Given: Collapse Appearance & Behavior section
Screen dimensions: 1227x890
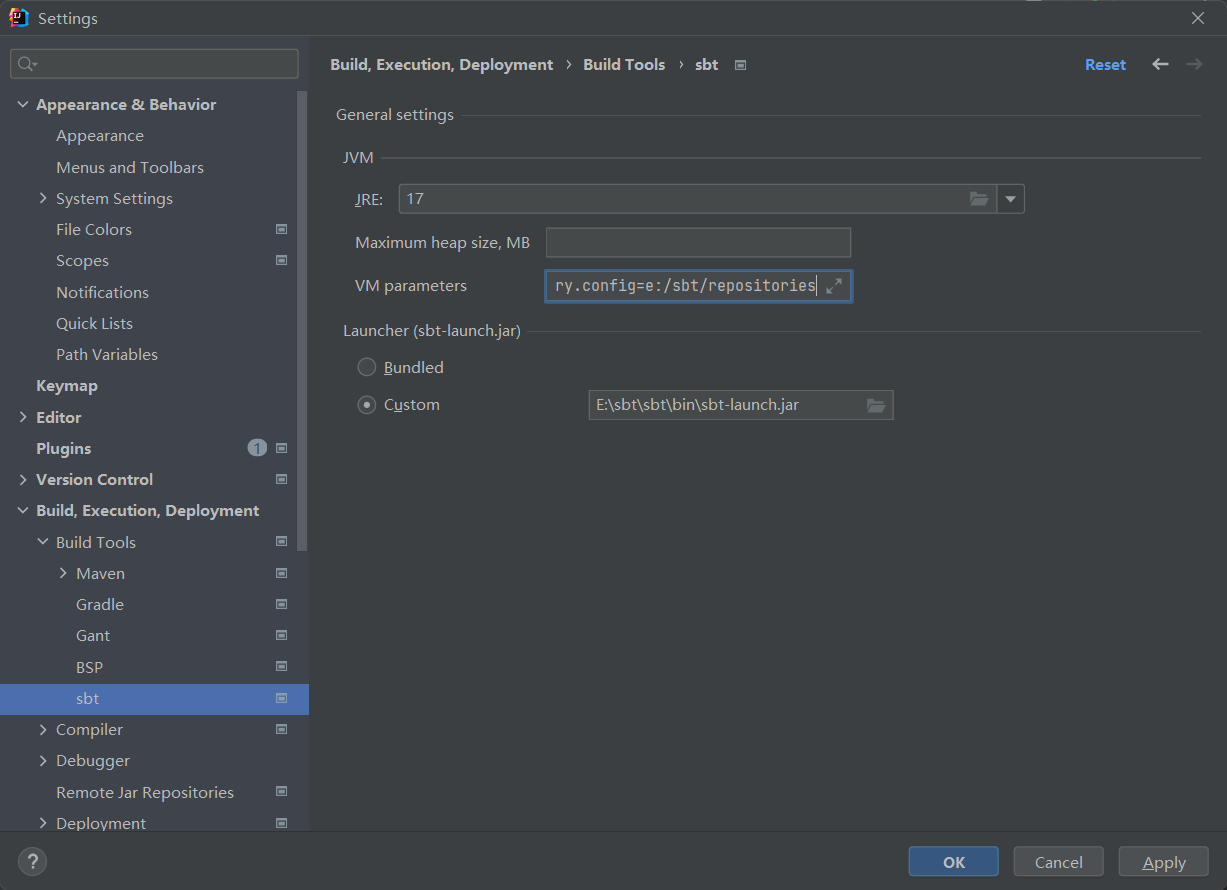Looking at the screenshot, I should tap(23, 104).
